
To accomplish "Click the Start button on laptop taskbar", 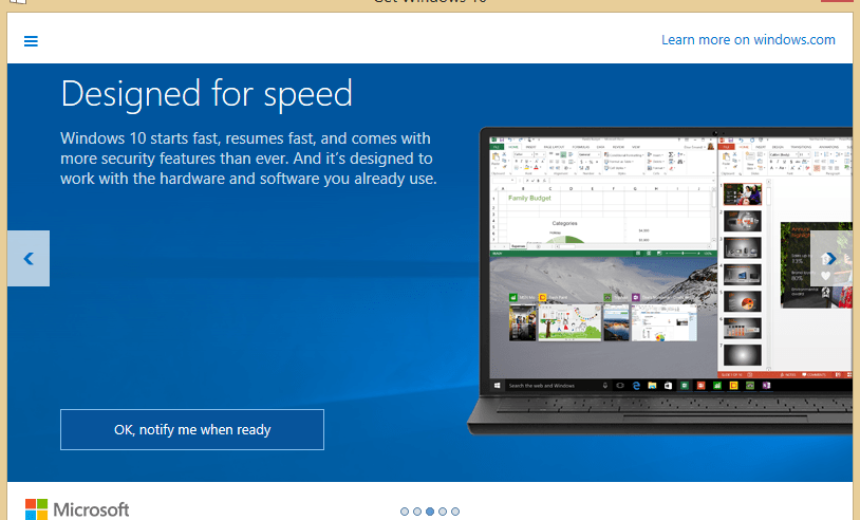I will pyautogui.click(x=497, y=385).
